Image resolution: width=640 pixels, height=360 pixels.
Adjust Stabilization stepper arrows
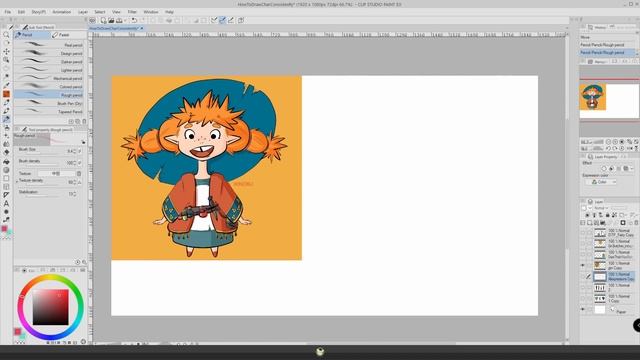click(x=75, y=194)
